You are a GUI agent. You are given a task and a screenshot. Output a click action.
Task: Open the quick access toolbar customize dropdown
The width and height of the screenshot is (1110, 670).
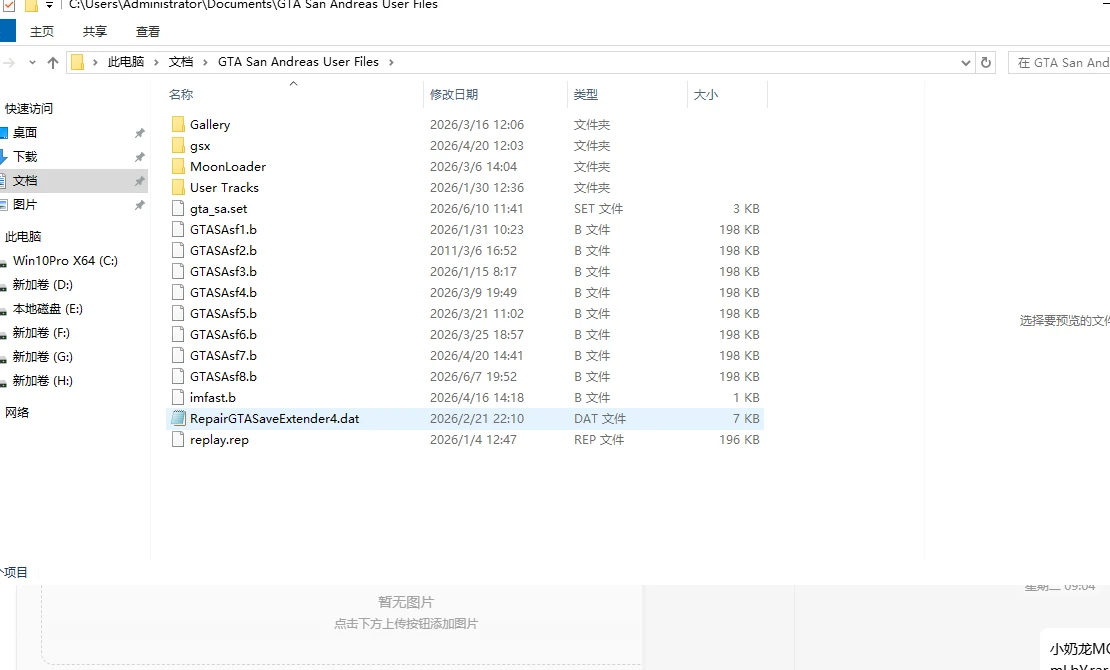tap(50, 5)
